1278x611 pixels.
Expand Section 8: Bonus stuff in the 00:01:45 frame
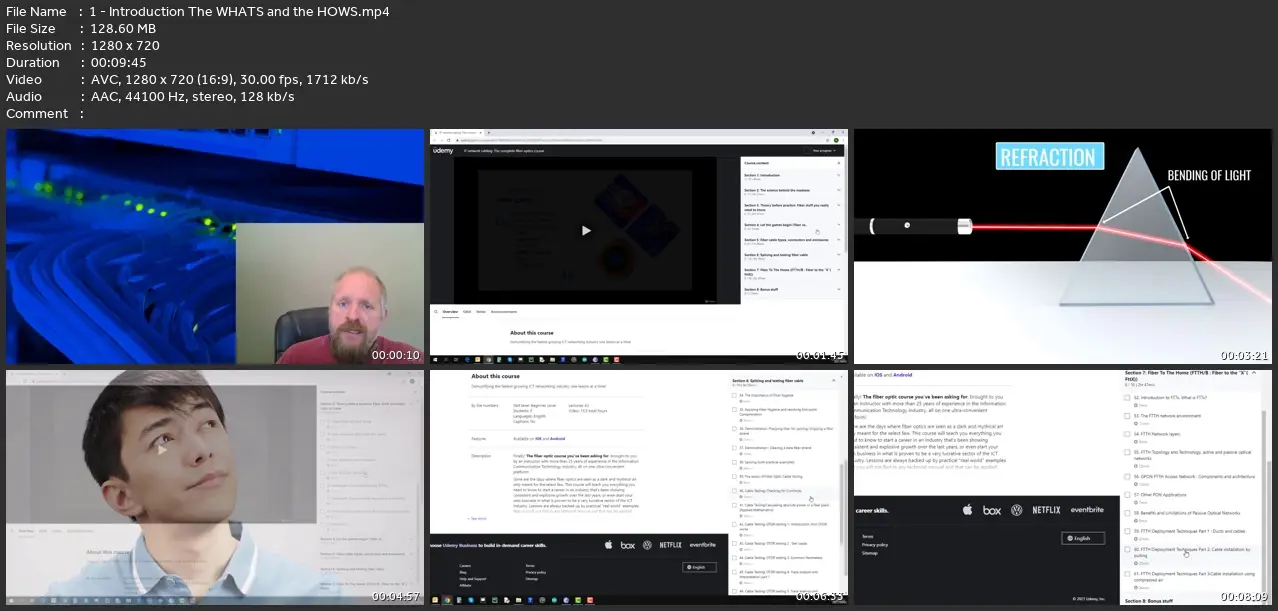coord(839,289)
